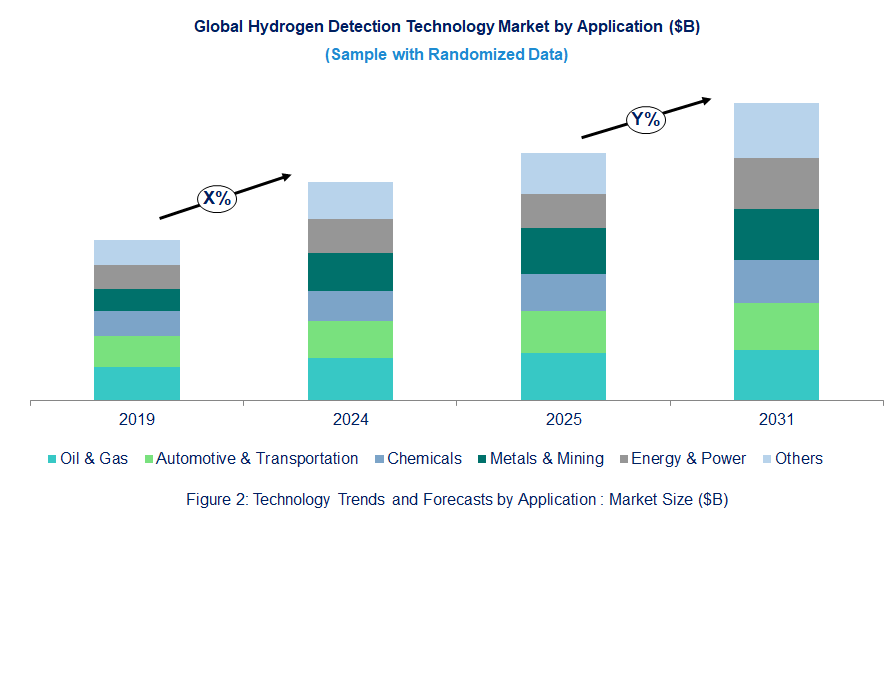
Task: Toggle the Others legend label
Action: (x=800, y=458)
